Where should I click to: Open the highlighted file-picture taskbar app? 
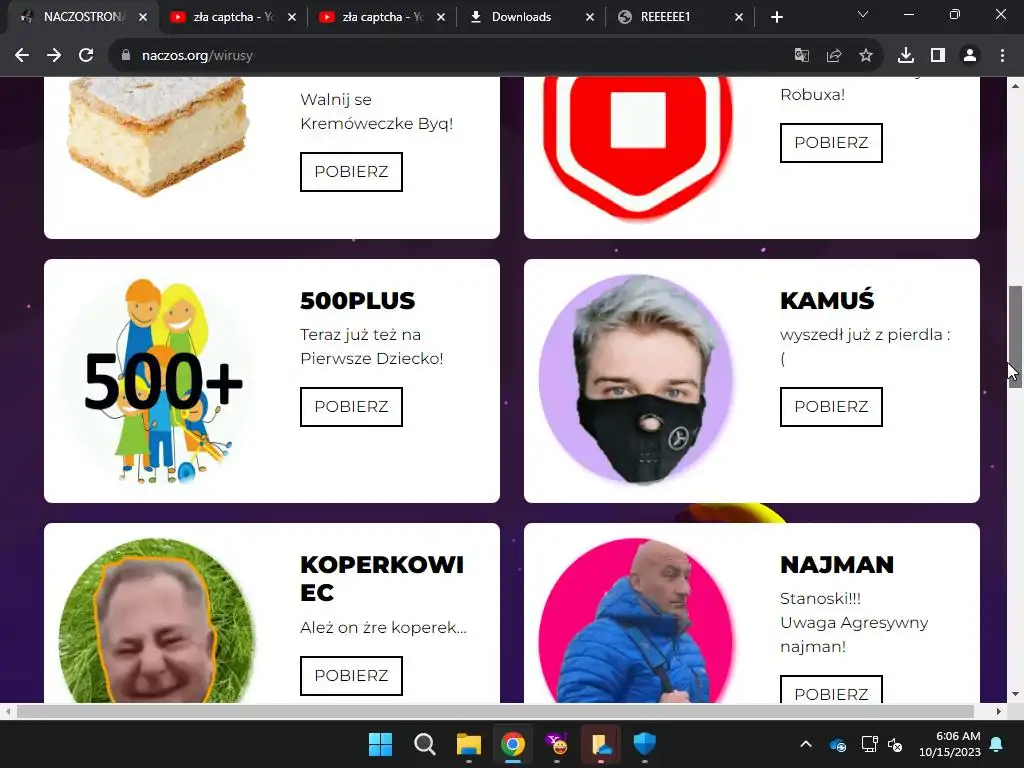600,744
